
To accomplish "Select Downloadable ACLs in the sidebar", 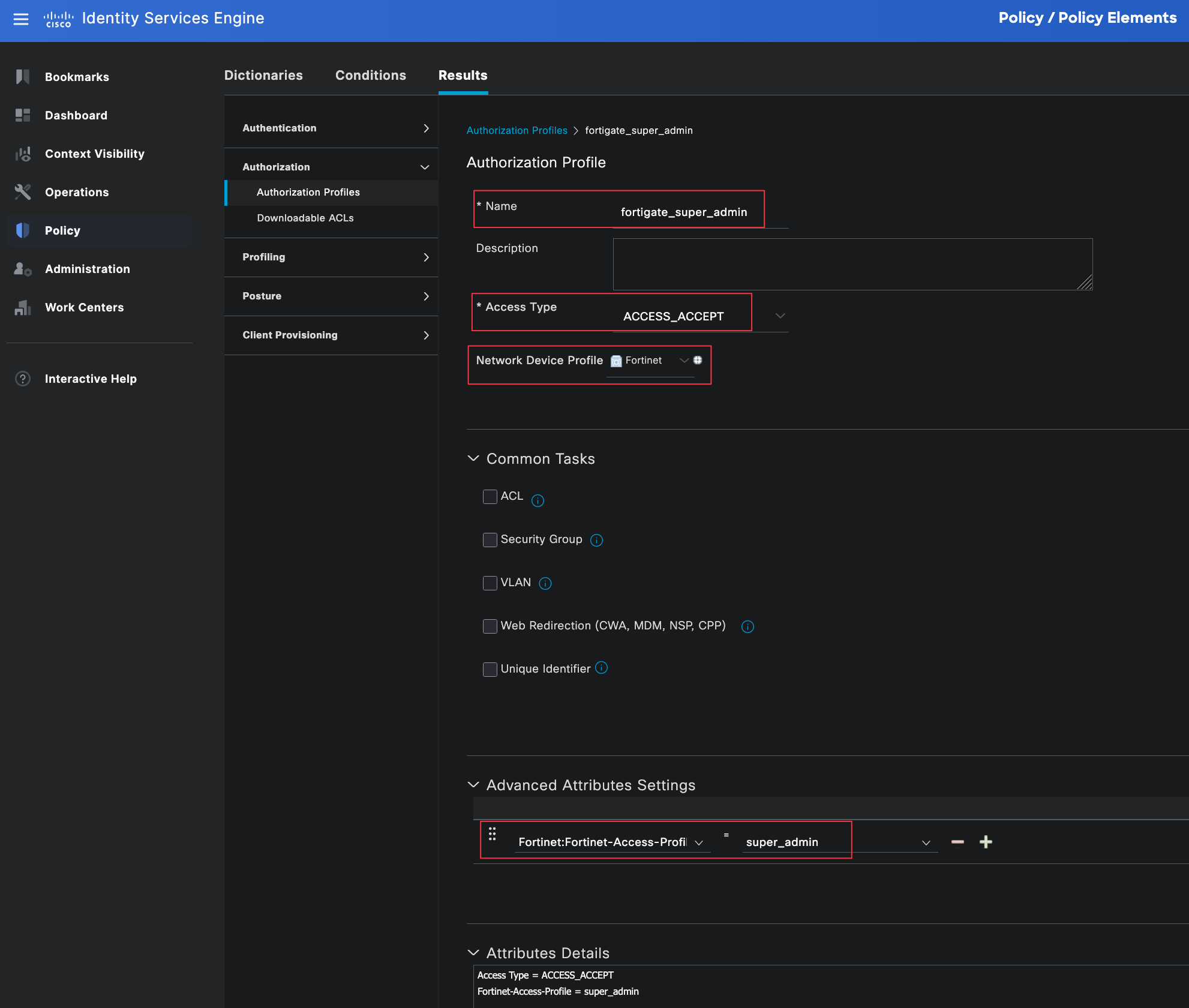I will point(305,218).
